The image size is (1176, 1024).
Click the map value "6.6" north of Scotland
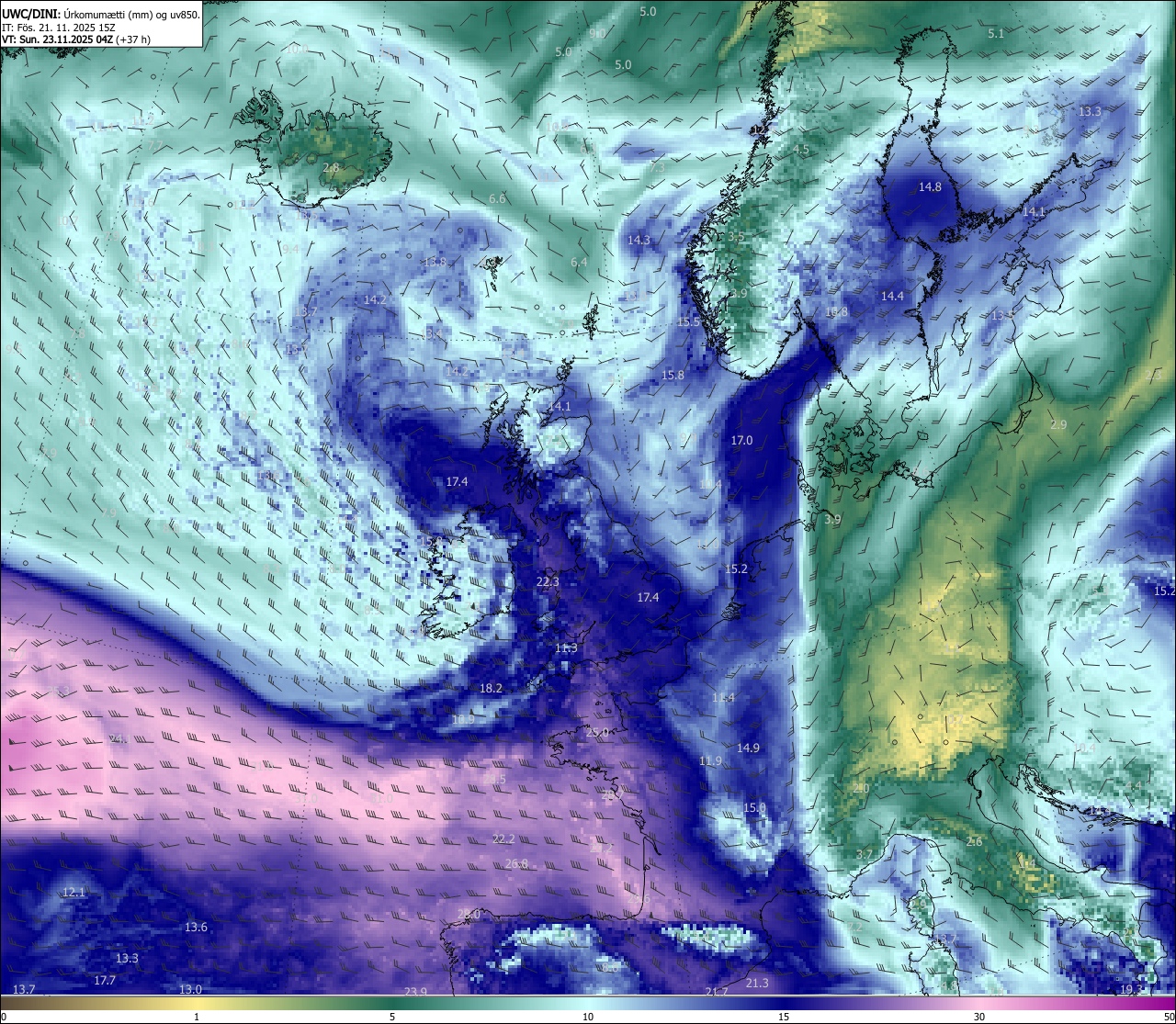497,198
